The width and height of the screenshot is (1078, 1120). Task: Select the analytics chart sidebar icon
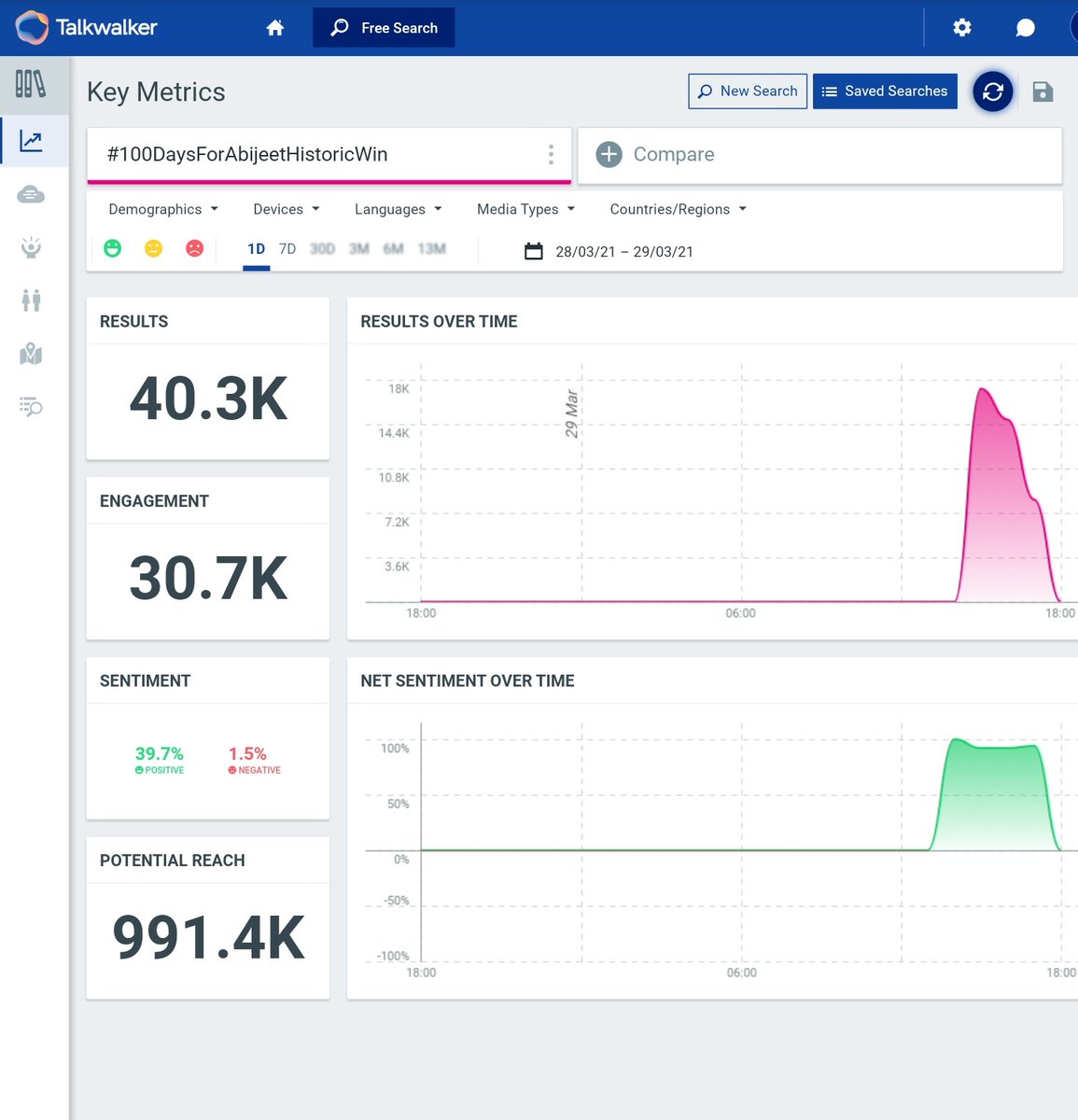(x=31, y=141)
